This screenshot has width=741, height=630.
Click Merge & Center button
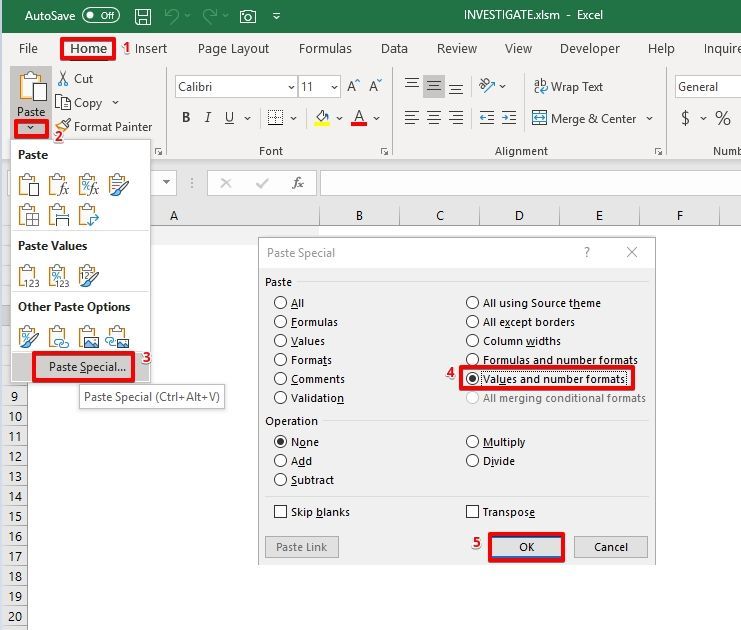pos(584,118)
